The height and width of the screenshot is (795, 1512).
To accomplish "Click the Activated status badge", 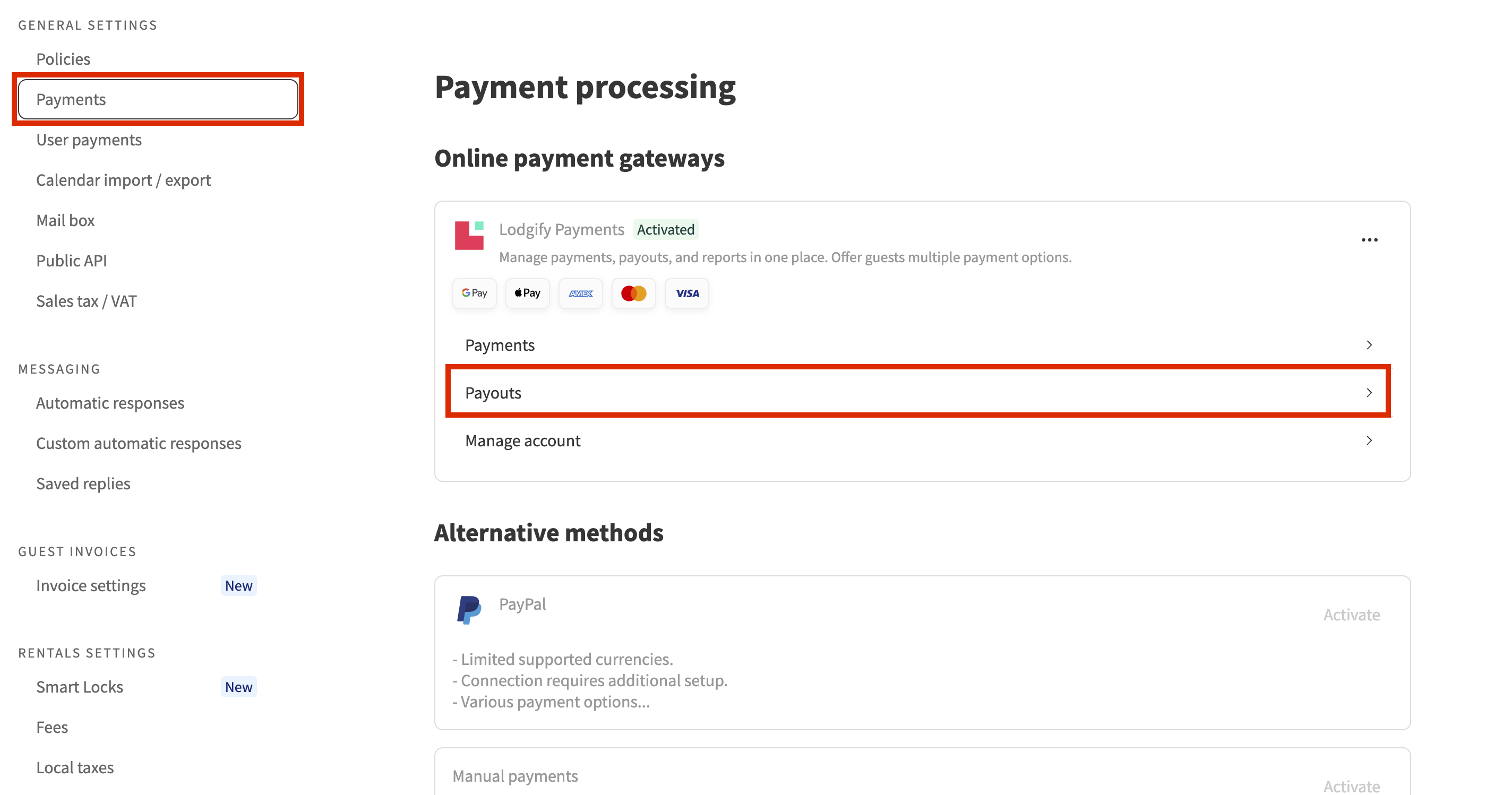I will [x=666, y=229].
